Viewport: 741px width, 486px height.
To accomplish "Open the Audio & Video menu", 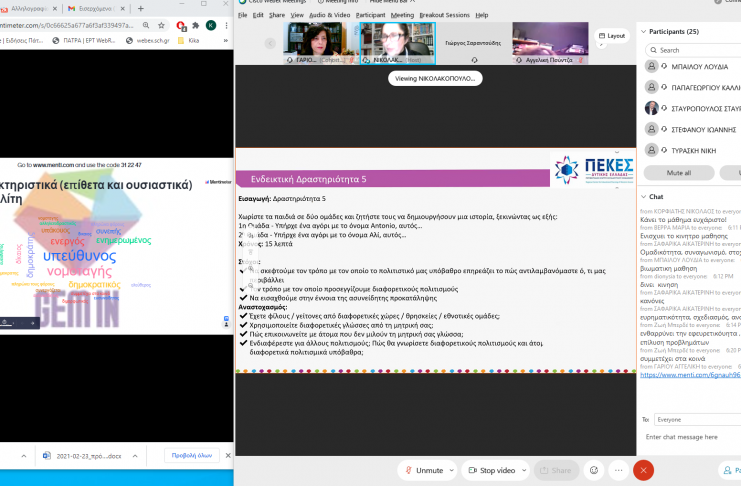I will pyautogui.click(x=329, y=15).
